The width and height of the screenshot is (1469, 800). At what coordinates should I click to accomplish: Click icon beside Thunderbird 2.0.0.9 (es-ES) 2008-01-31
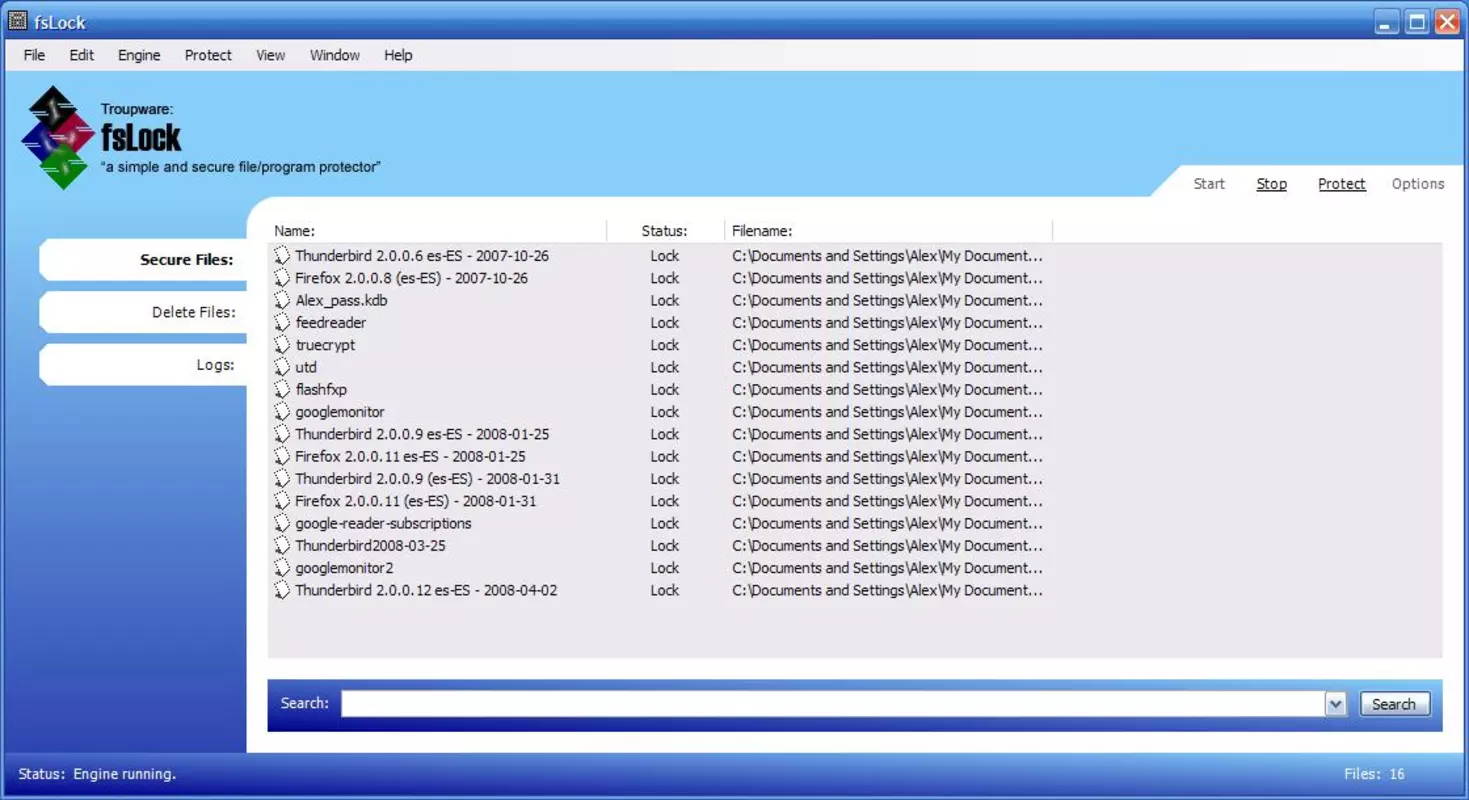click(x=282, y=479)
